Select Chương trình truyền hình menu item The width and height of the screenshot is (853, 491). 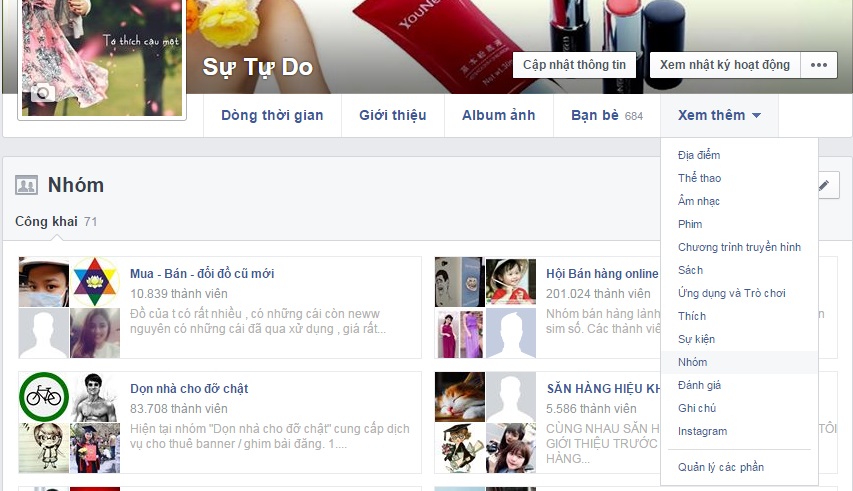coord(739,247)
